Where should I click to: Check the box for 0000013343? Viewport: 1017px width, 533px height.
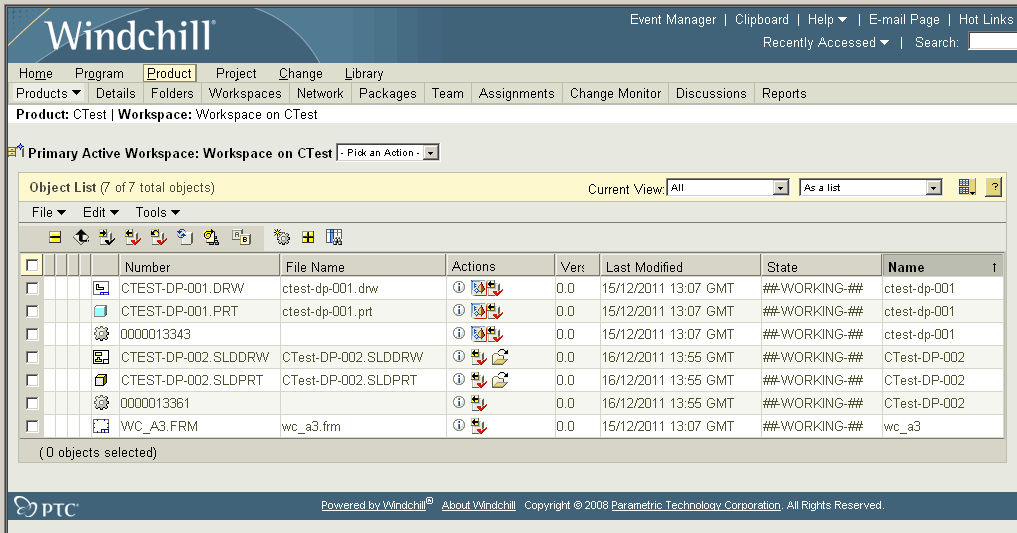pyautogui.click(x=32, y=334)
